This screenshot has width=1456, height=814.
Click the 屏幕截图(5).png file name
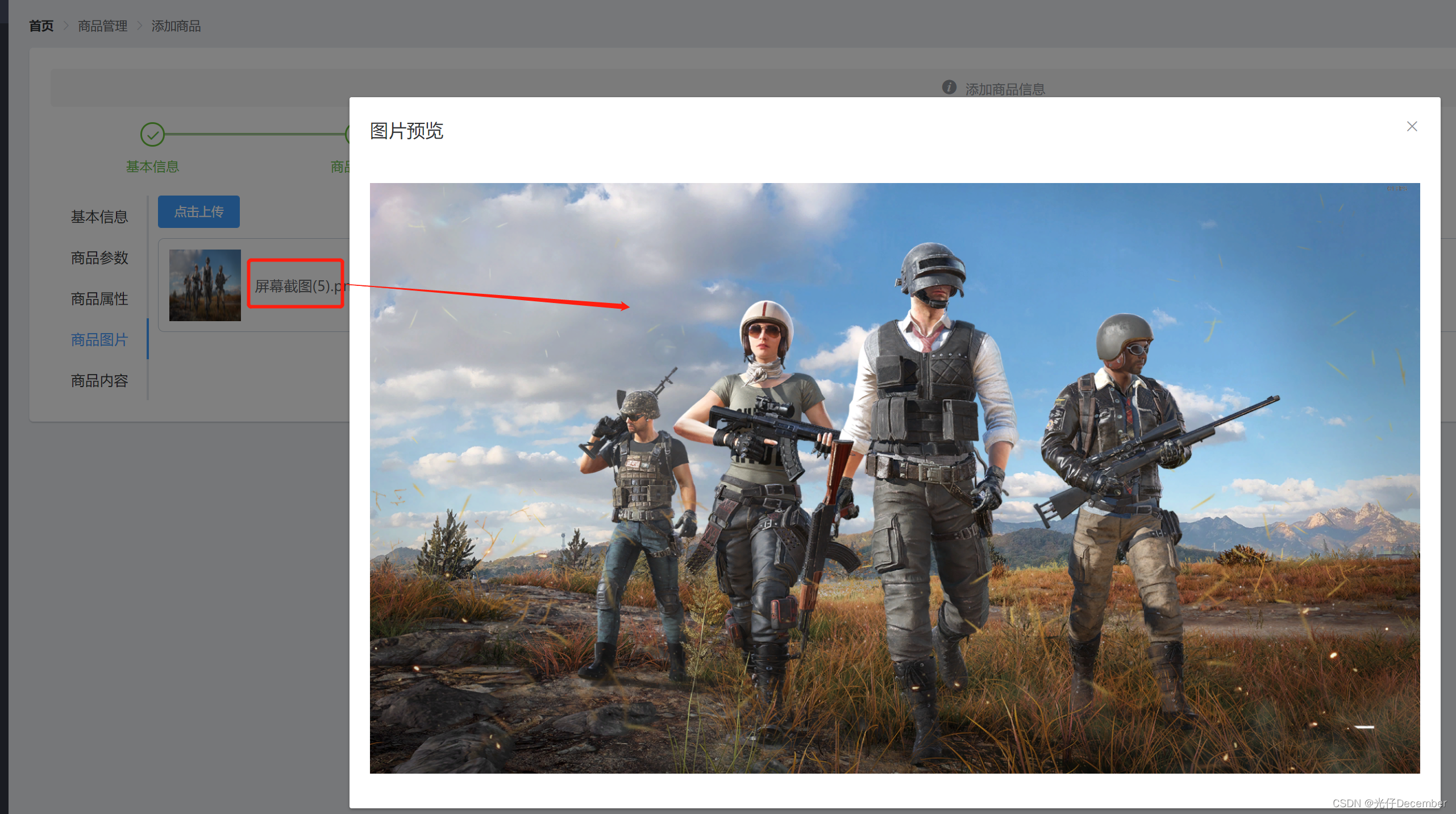pos(297,285)
